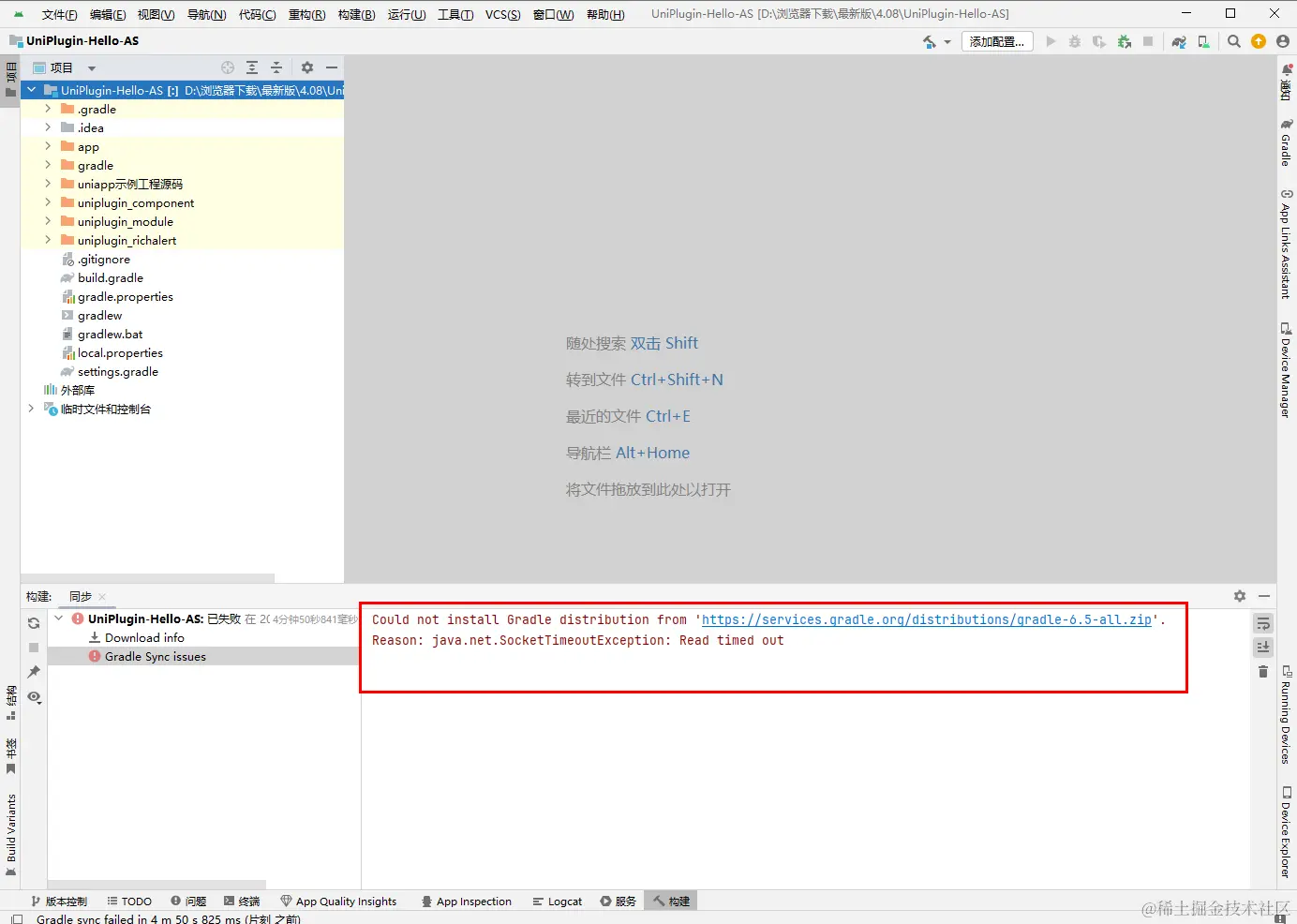Click Expand All icon in project panel
This screenshot has width=1297, height=924.
[x=252, y=67]
